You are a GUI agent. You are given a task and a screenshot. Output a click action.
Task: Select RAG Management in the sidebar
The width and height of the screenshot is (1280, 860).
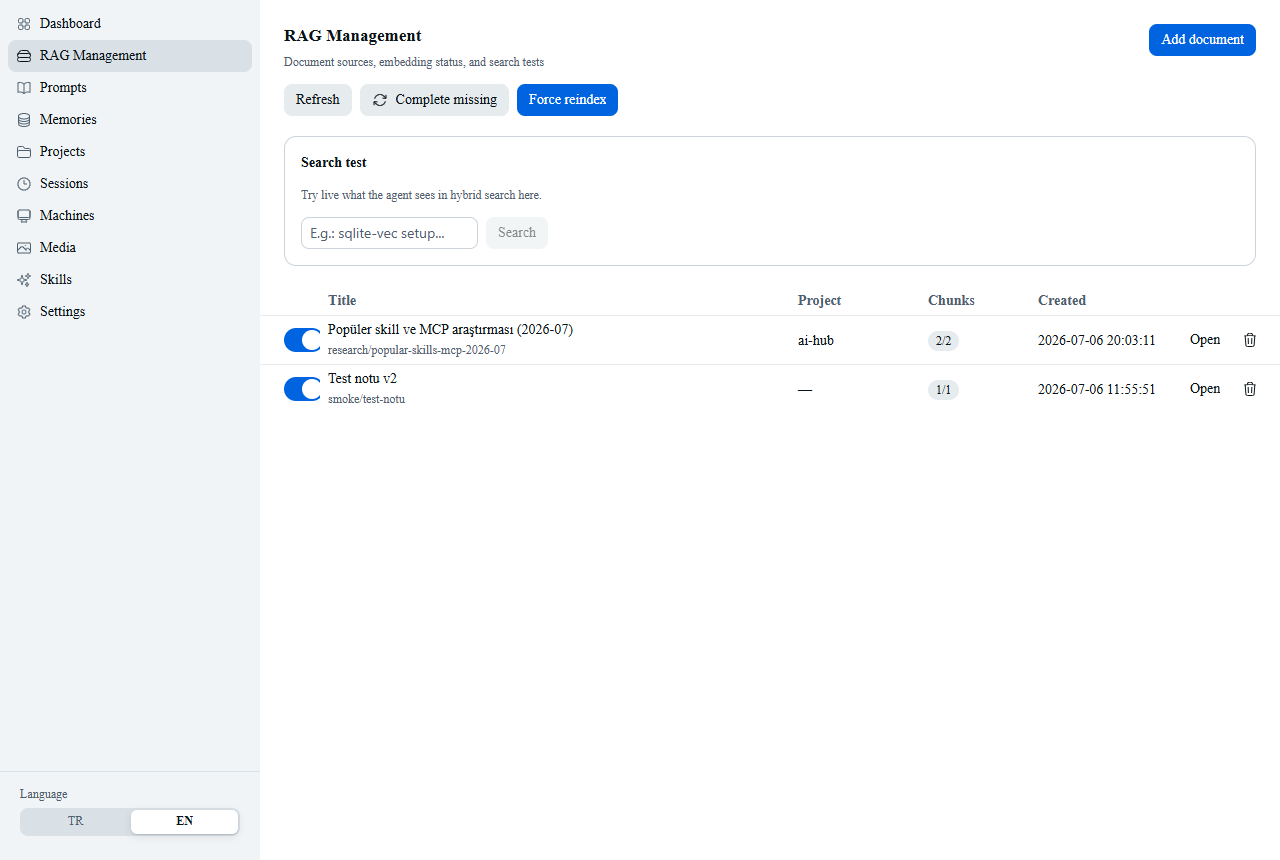tap(130, 56)
